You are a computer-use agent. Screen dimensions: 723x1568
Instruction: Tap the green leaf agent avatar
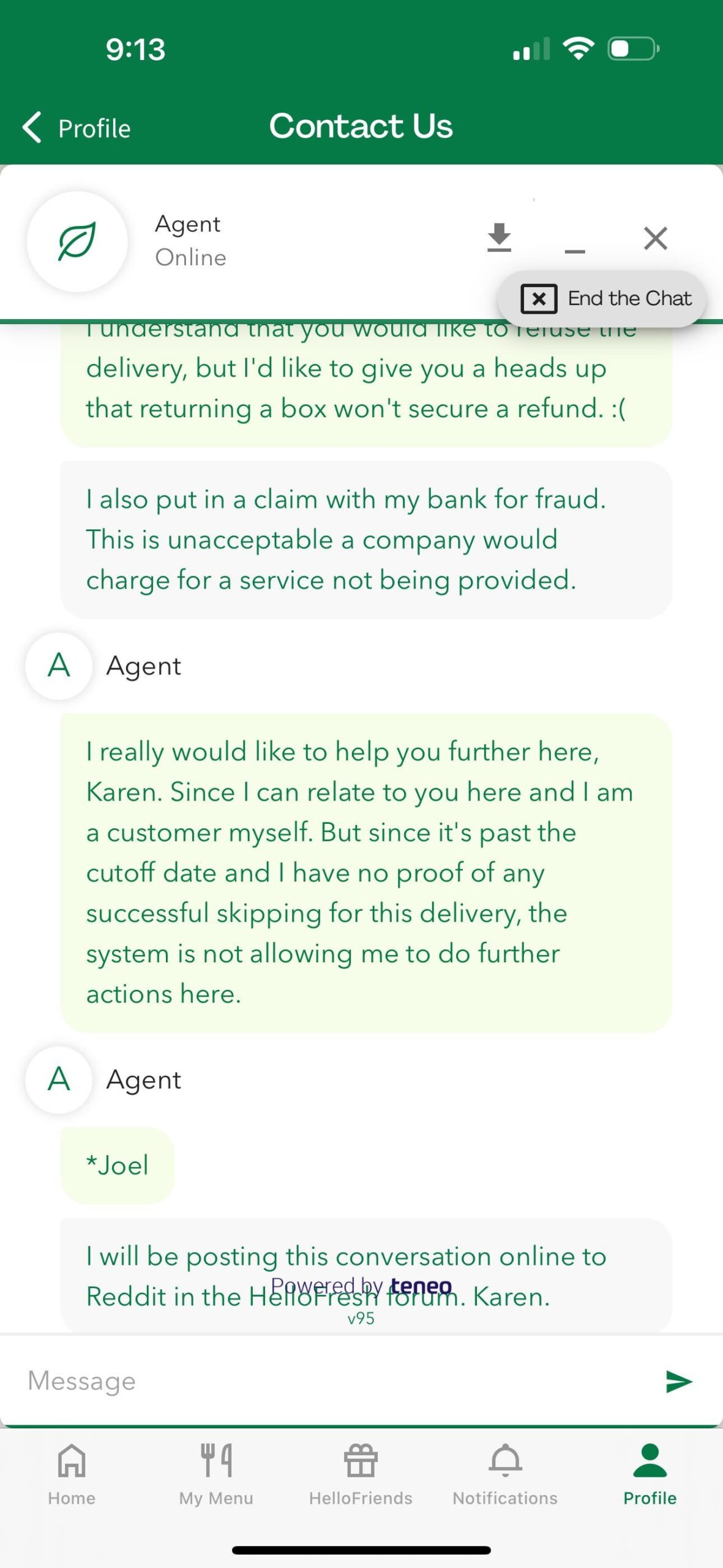77,241
